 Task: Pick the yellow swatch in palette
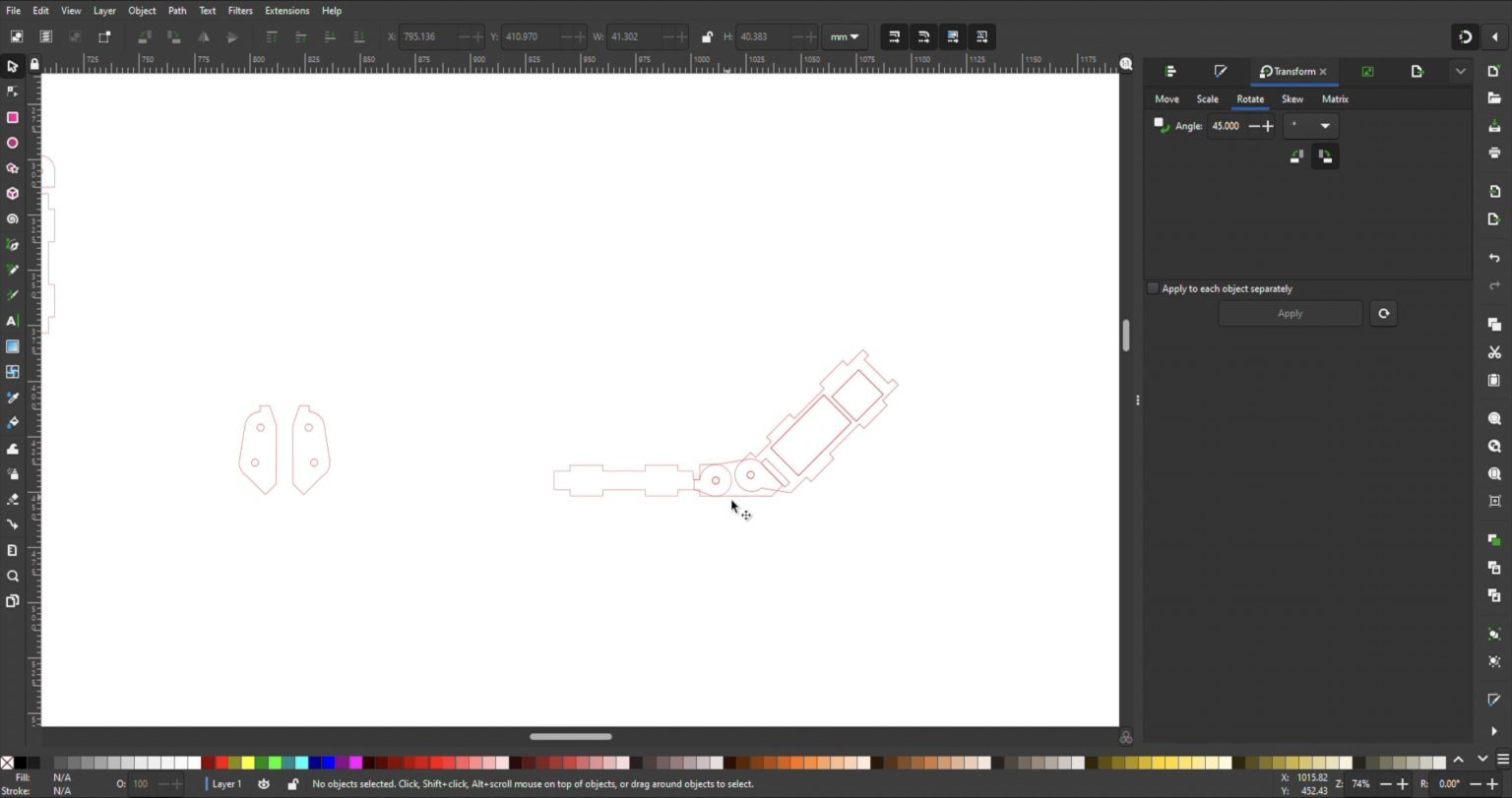tap(248, 763)
